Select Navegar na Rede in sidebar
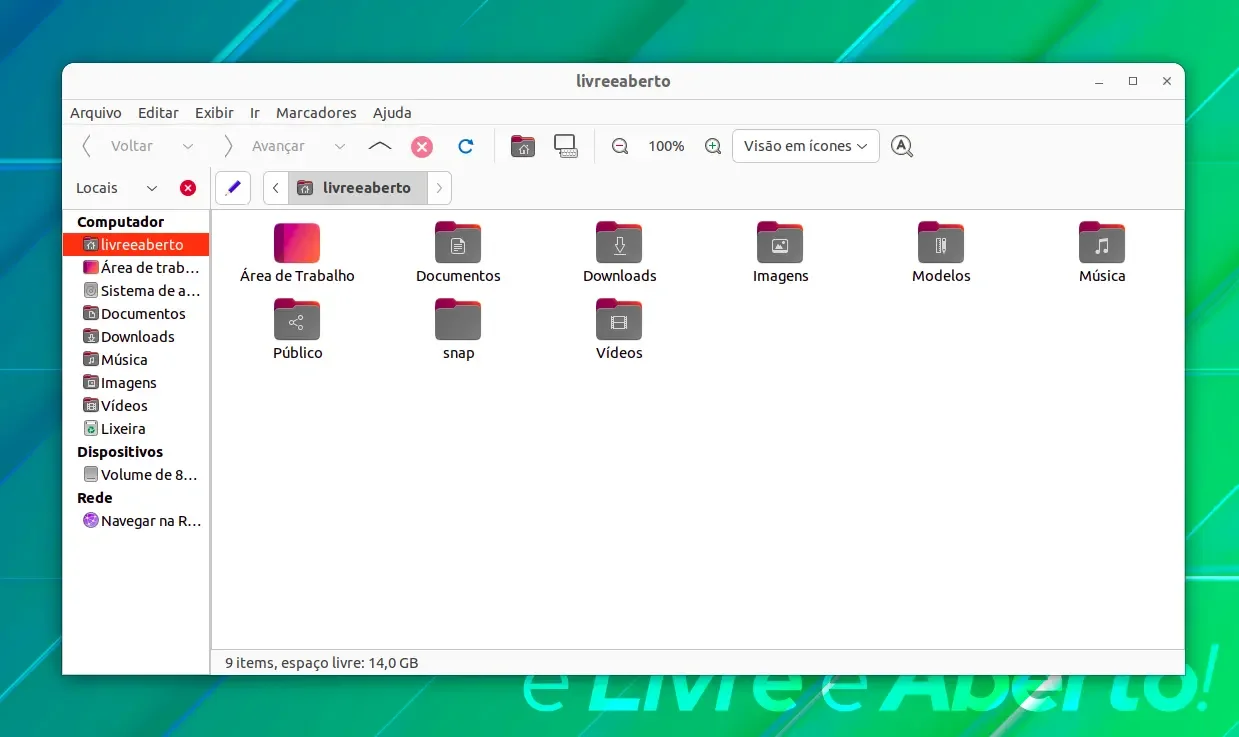The image size is (1239, 737). (x=136, y=520)
